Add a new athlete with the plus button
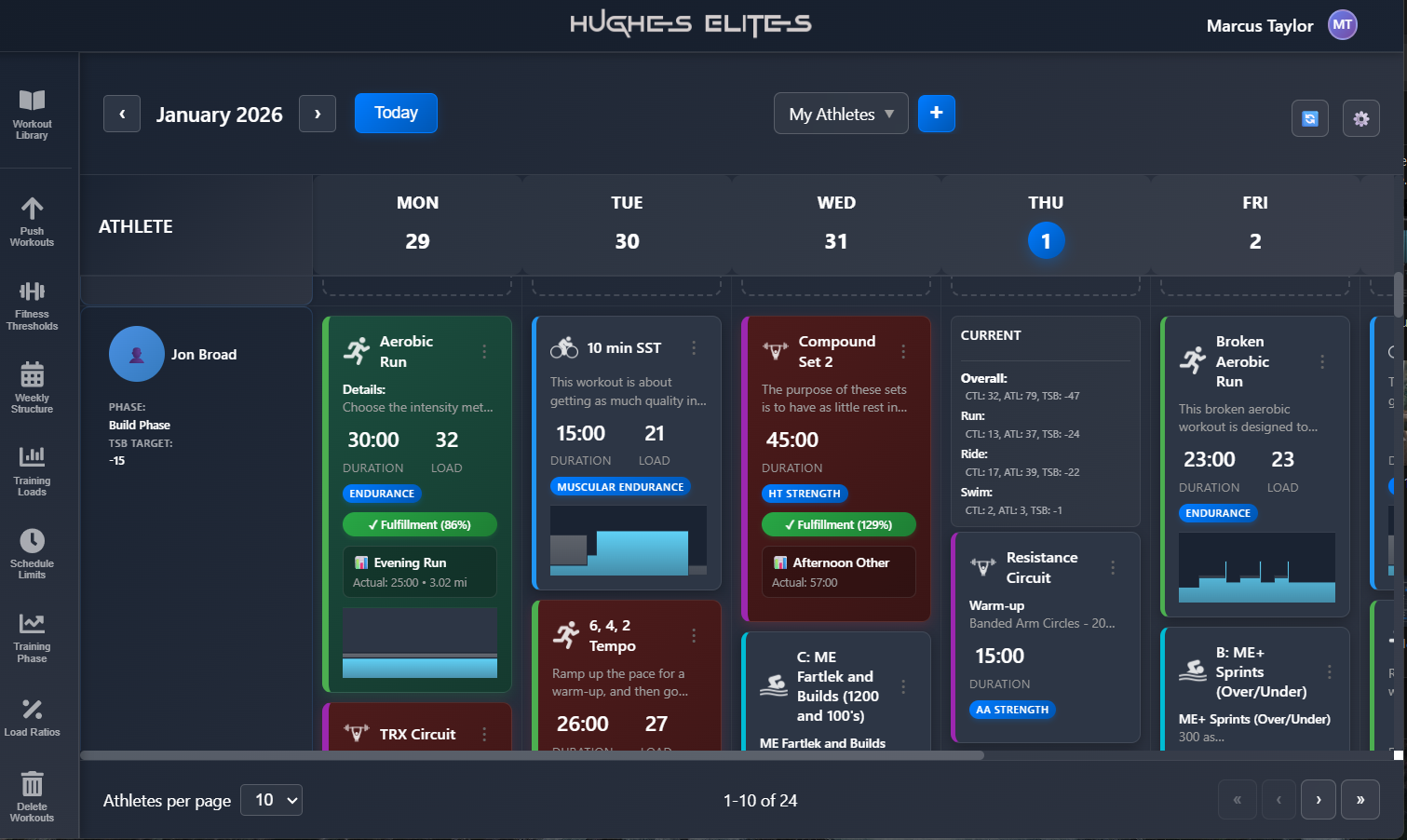1407x840 pixels. point(936,113)
